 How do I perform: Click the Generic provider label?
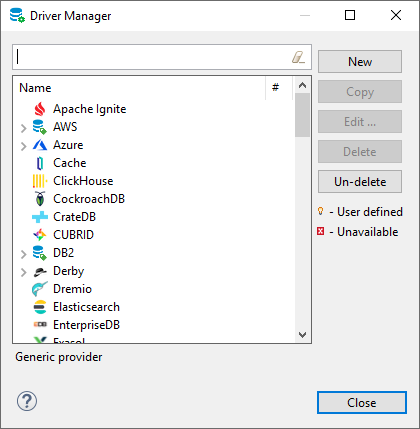59,357
